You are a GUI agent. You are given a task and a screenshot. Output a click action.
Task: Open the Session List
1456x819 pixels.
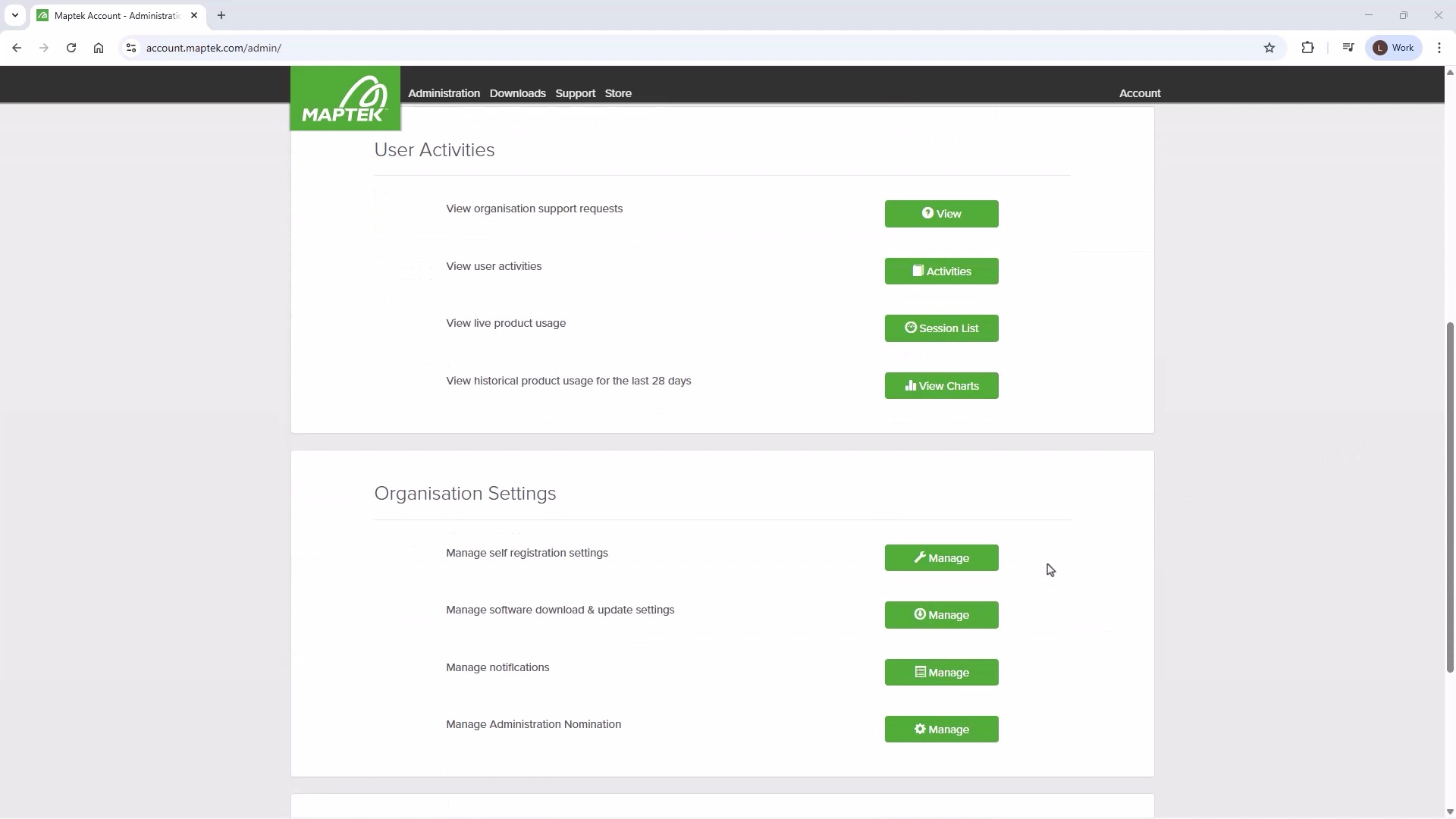pos(941,328)
